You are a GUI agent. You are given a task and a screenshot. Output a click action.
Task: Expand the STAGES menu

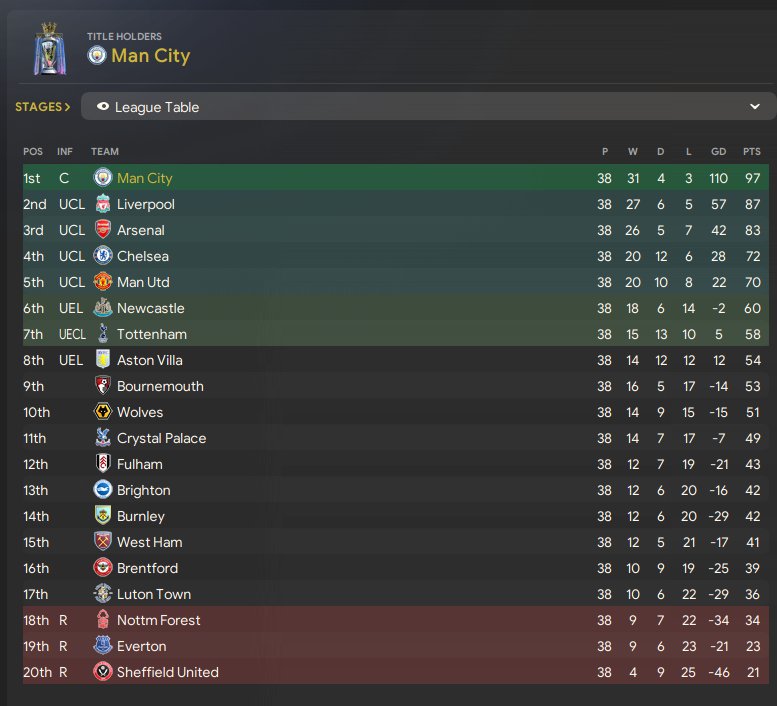point(43,107)
